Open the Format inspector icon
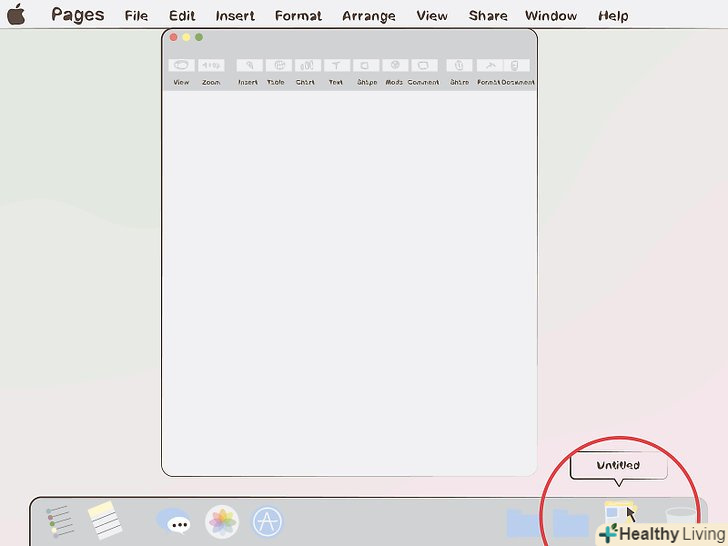Screen dimensions: 728x546 490,65
